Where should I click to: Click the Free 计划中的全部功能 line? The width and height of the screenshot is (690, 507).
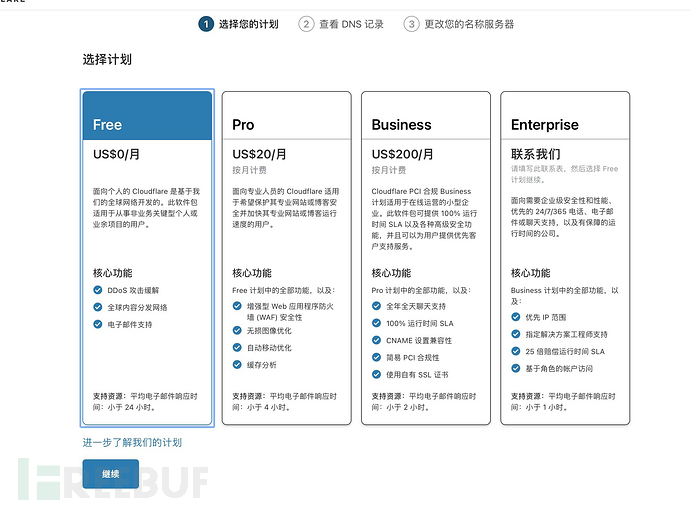tap(284, 290)
